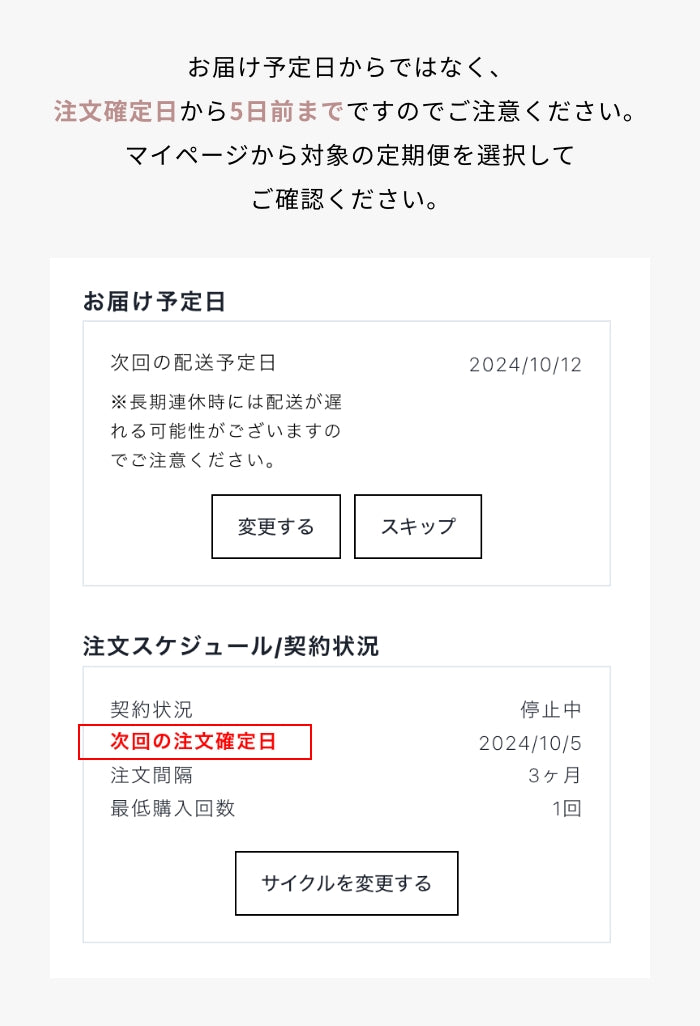Image resolution: width=700 pixels, height=1026 pixels.
Task: Select the お届け予定日 section heading
Action: [154, 302]
